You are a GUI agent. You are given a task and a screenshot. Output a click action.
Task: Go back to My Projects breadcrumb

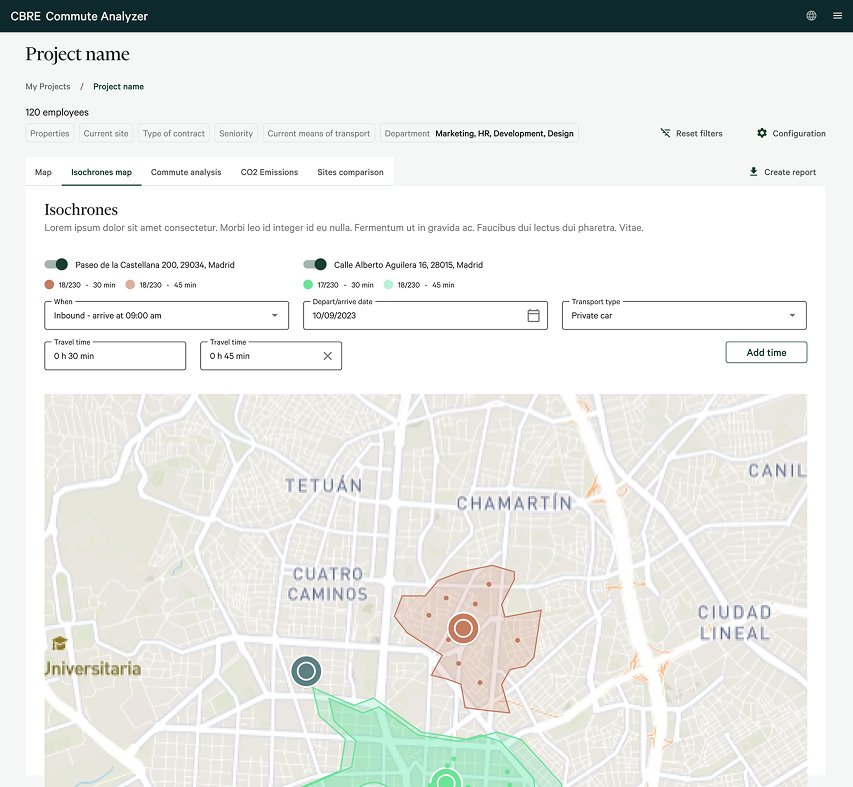click(48, 86)
